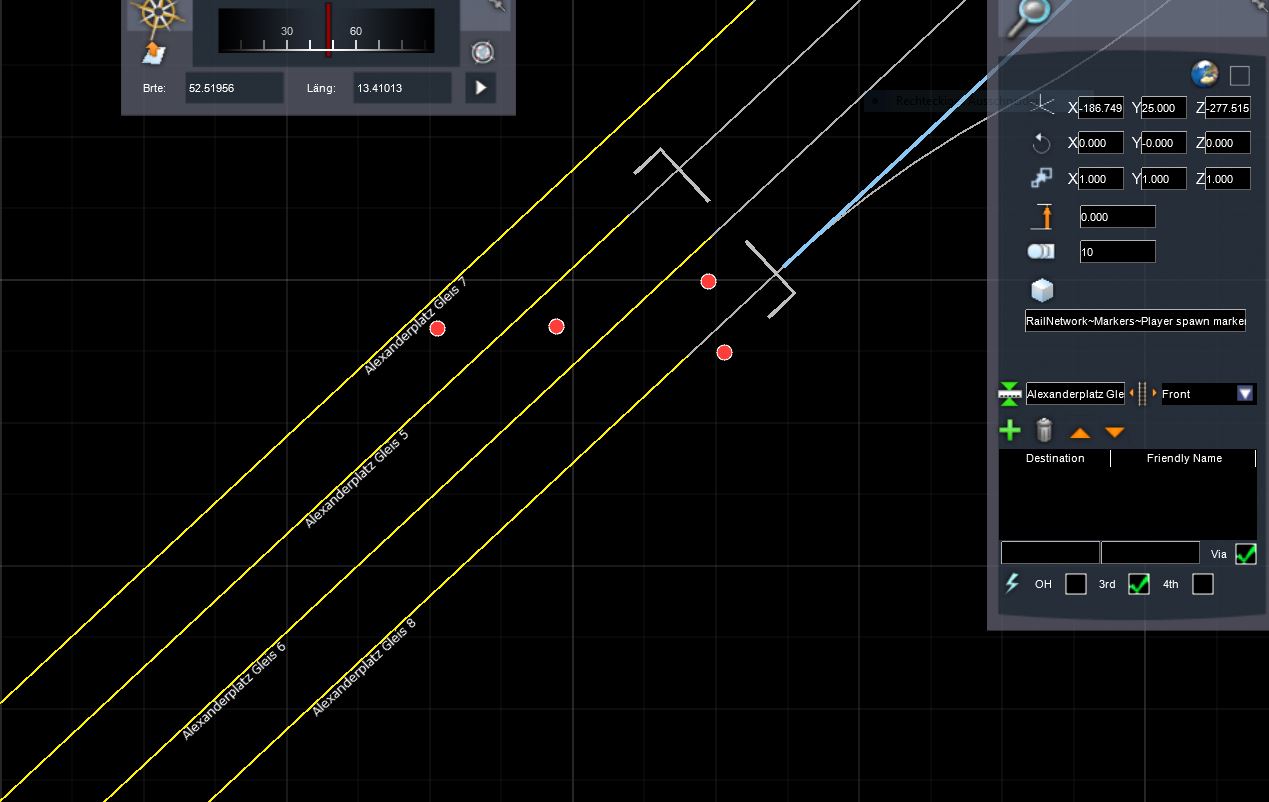Select the red marker on the Gleis 5 track

[x=557, y=326]
